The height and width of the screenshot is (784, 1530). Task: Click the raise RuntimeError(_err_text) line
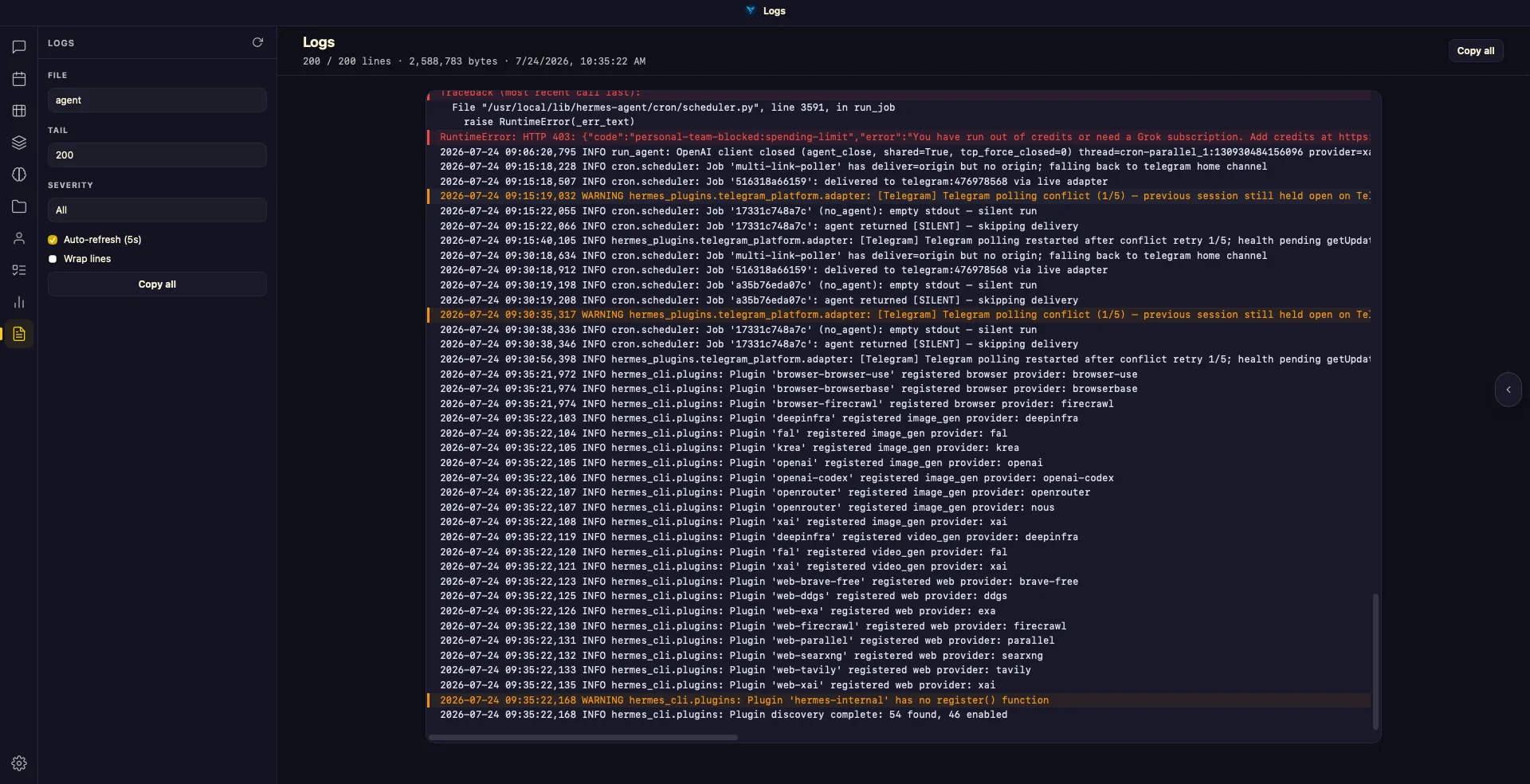pyautogui.click(x=549, y=122)
